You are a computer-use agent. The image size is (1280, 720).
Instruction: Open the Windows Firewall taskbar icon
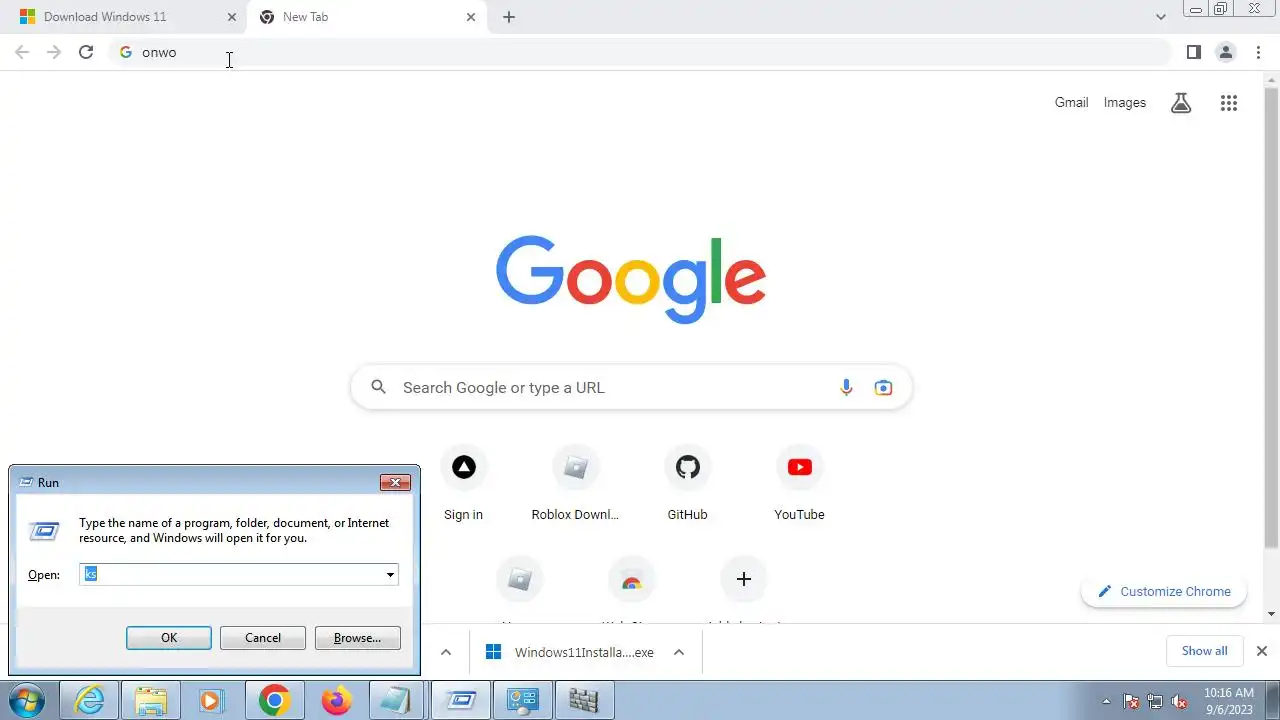coord(584,700)
